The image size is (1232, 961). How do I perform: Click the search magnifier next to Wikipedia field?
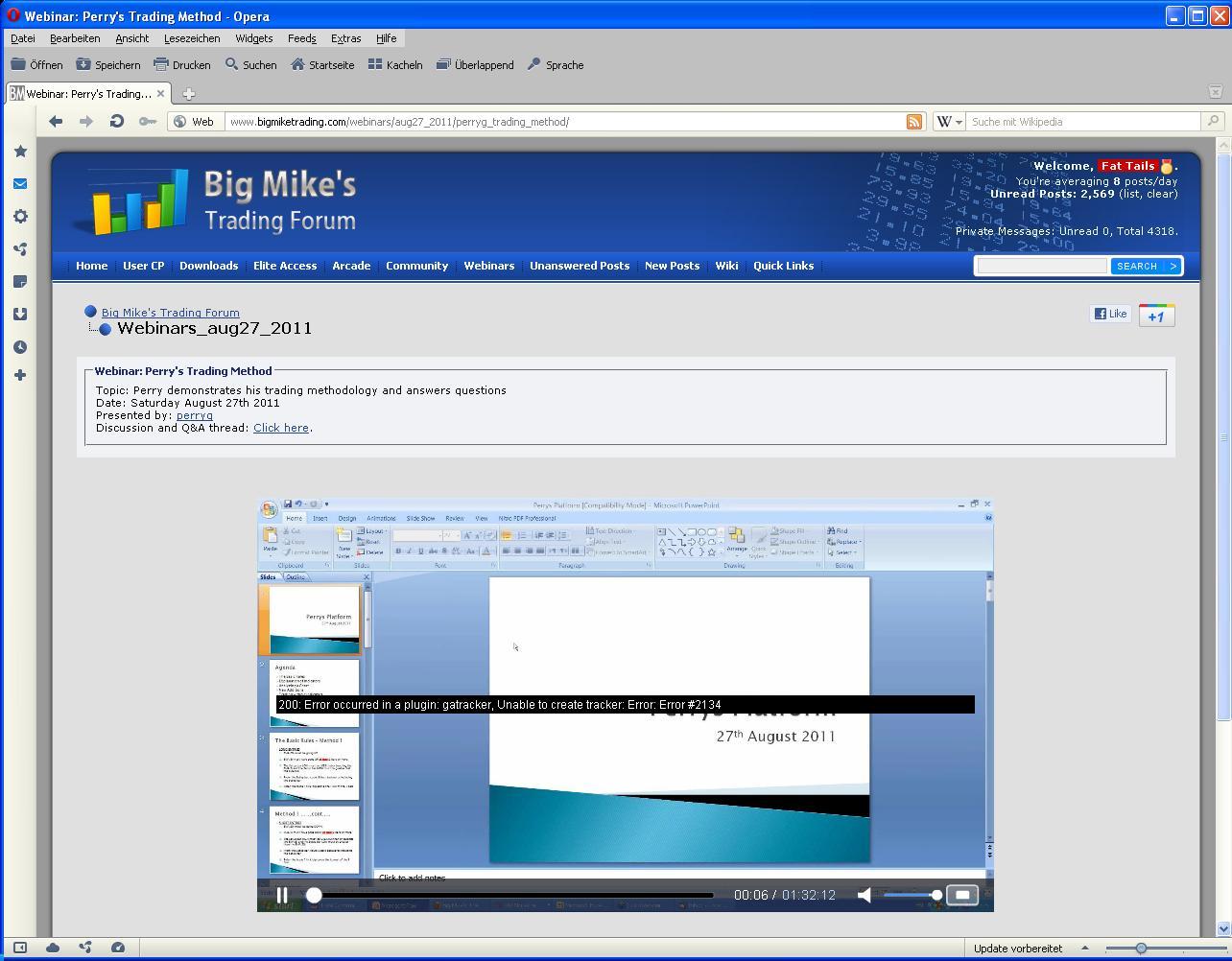coord(1213,122)
